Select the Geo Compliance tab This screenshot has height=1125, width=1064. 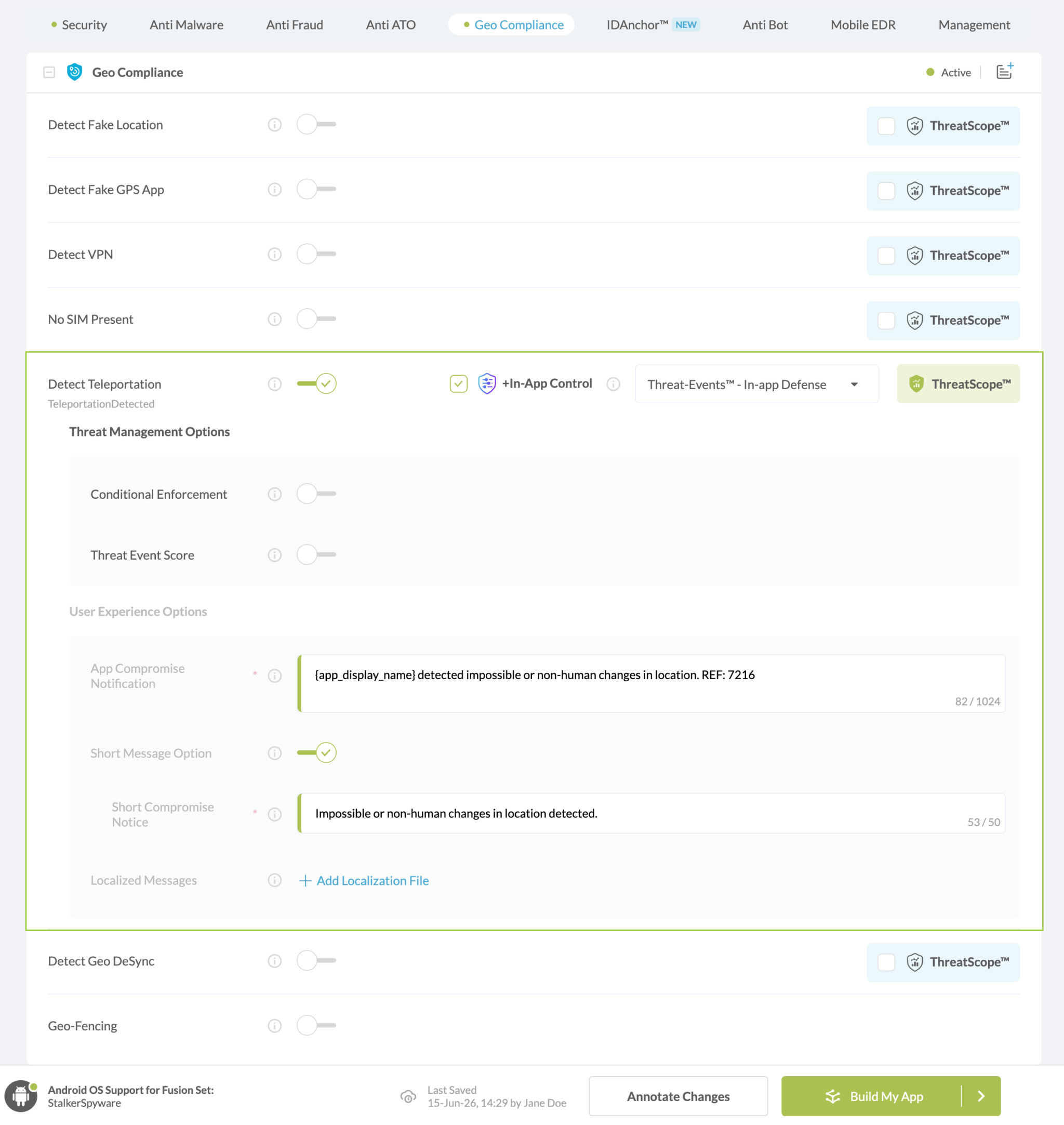[512, 24]
